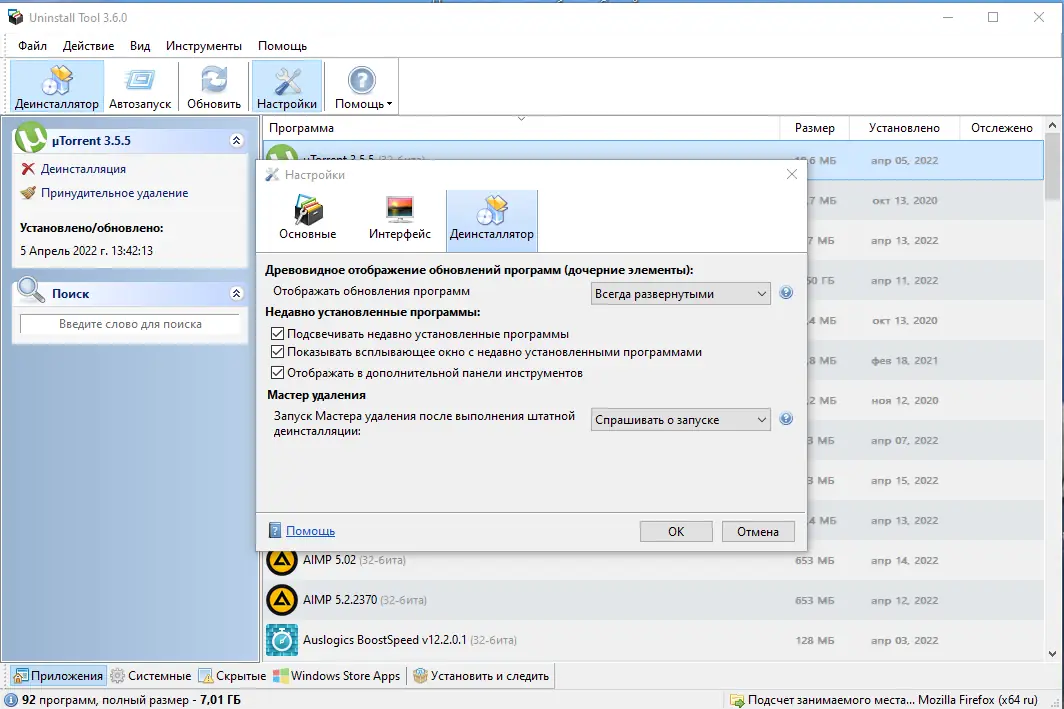Image resolution: width=1064 pixels, height=709 pixels.
Task: Maximize the Uninstall Tool window
Action: [993, 17]
